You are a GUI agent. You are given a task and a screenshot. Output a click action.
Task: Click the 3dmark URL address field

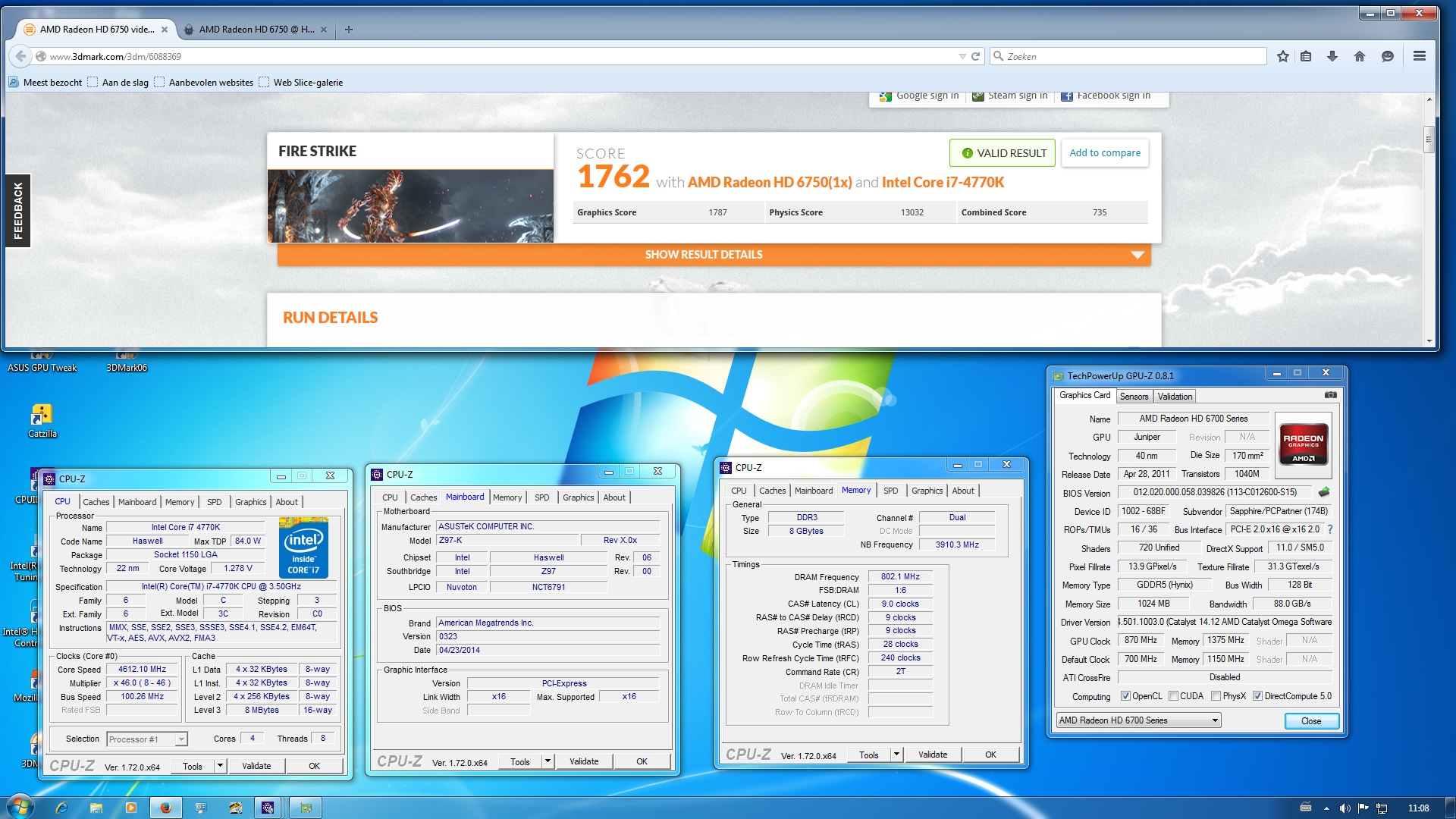(500, 56)
